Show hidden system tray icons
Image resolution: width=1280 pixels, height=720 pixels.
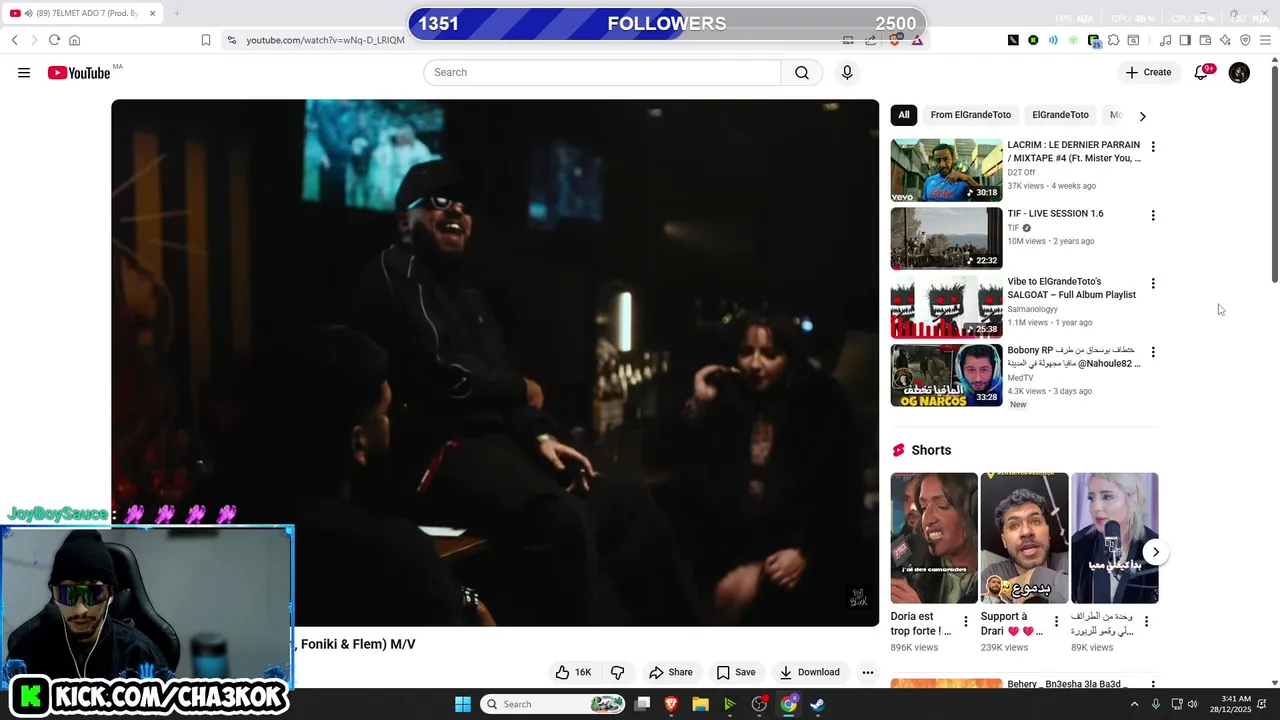click(x=1134, y=704)
